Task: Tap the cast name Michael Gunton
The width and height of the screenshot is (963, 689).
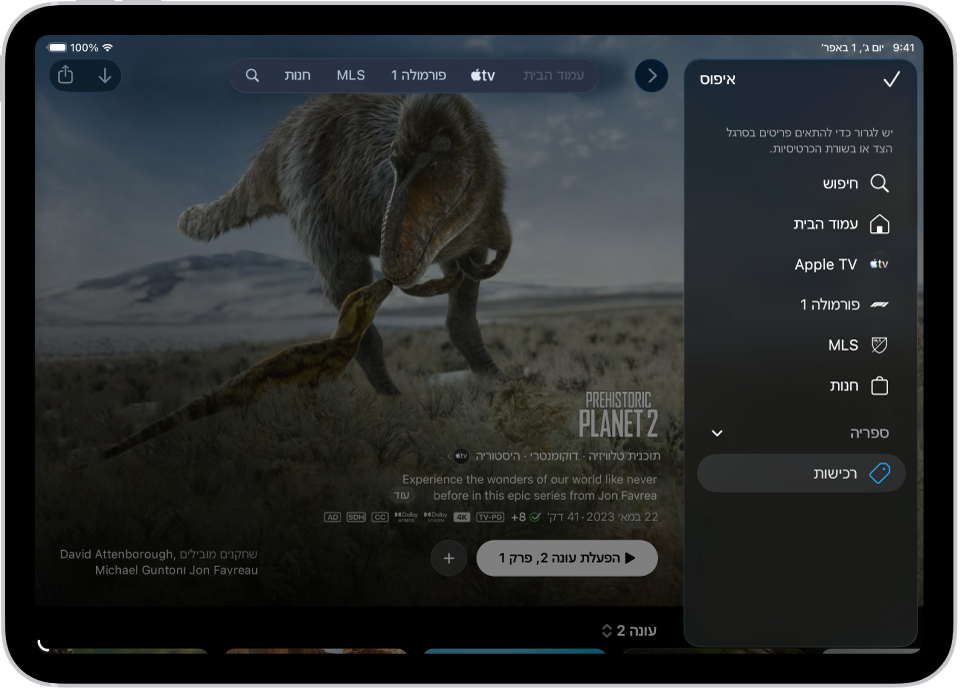Action: tap(141, 570)
